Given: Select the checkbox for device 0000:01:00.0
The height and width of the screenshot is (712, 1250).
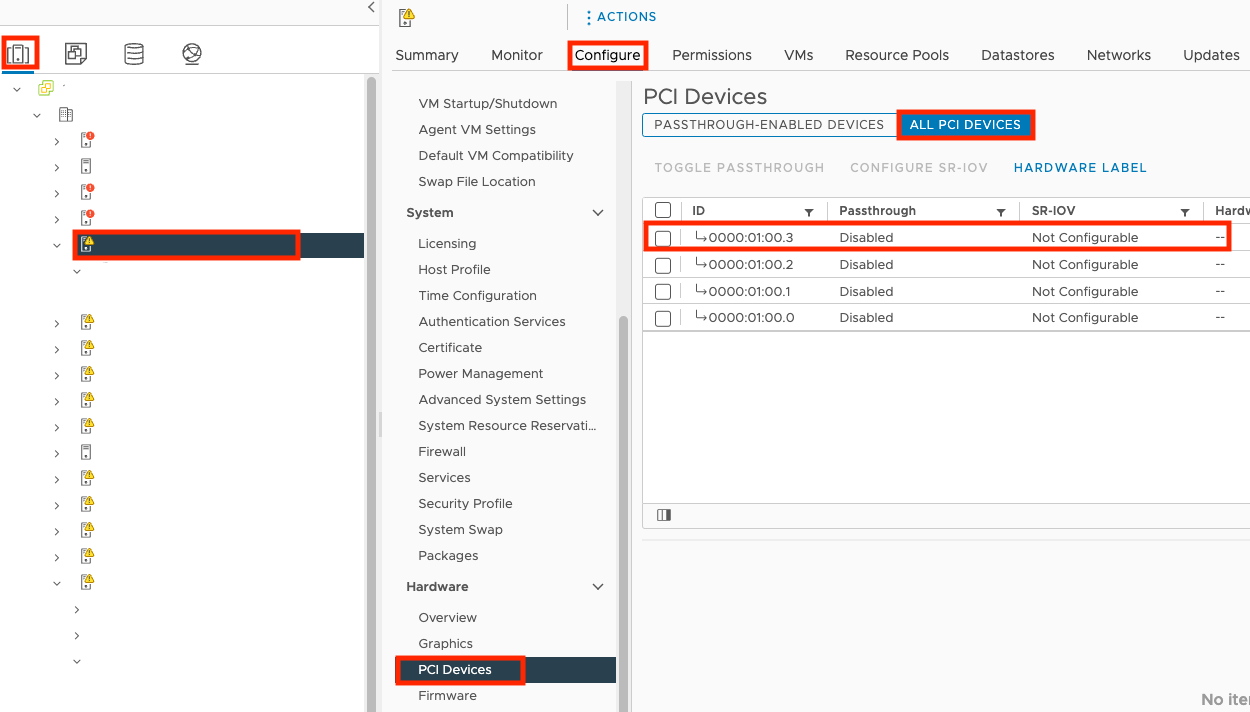Looking at the screenshot, I should click(x=663, y=318).
